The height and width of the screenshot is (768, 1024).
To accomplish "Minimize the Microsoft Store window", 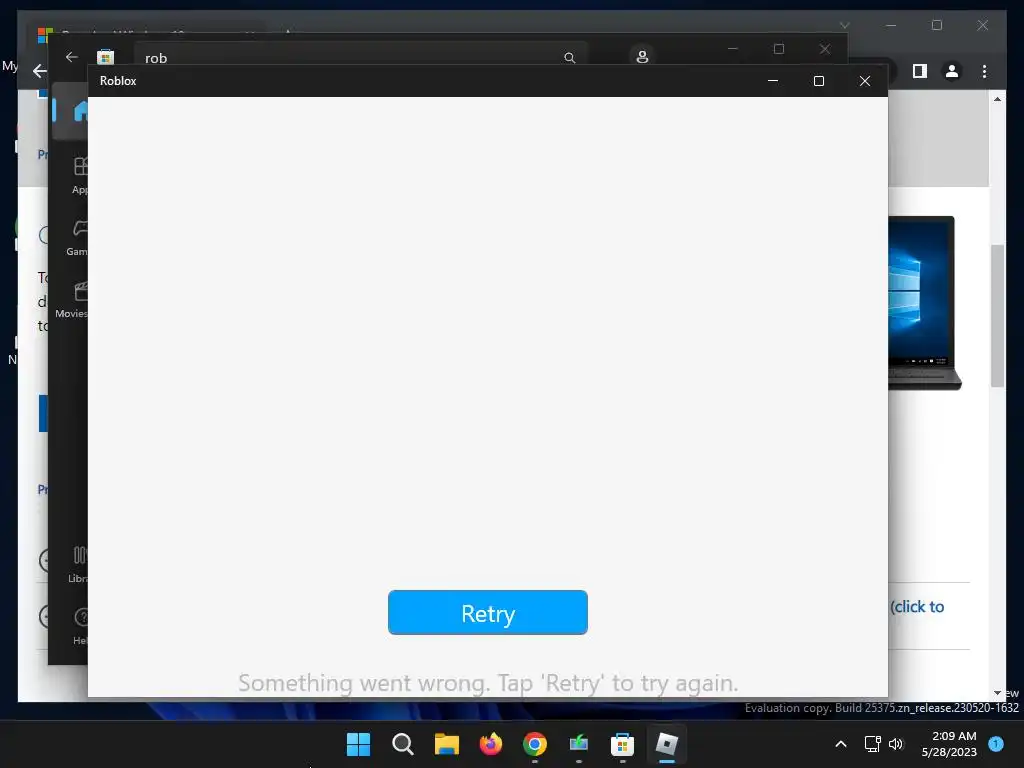I will pos(733,49).
